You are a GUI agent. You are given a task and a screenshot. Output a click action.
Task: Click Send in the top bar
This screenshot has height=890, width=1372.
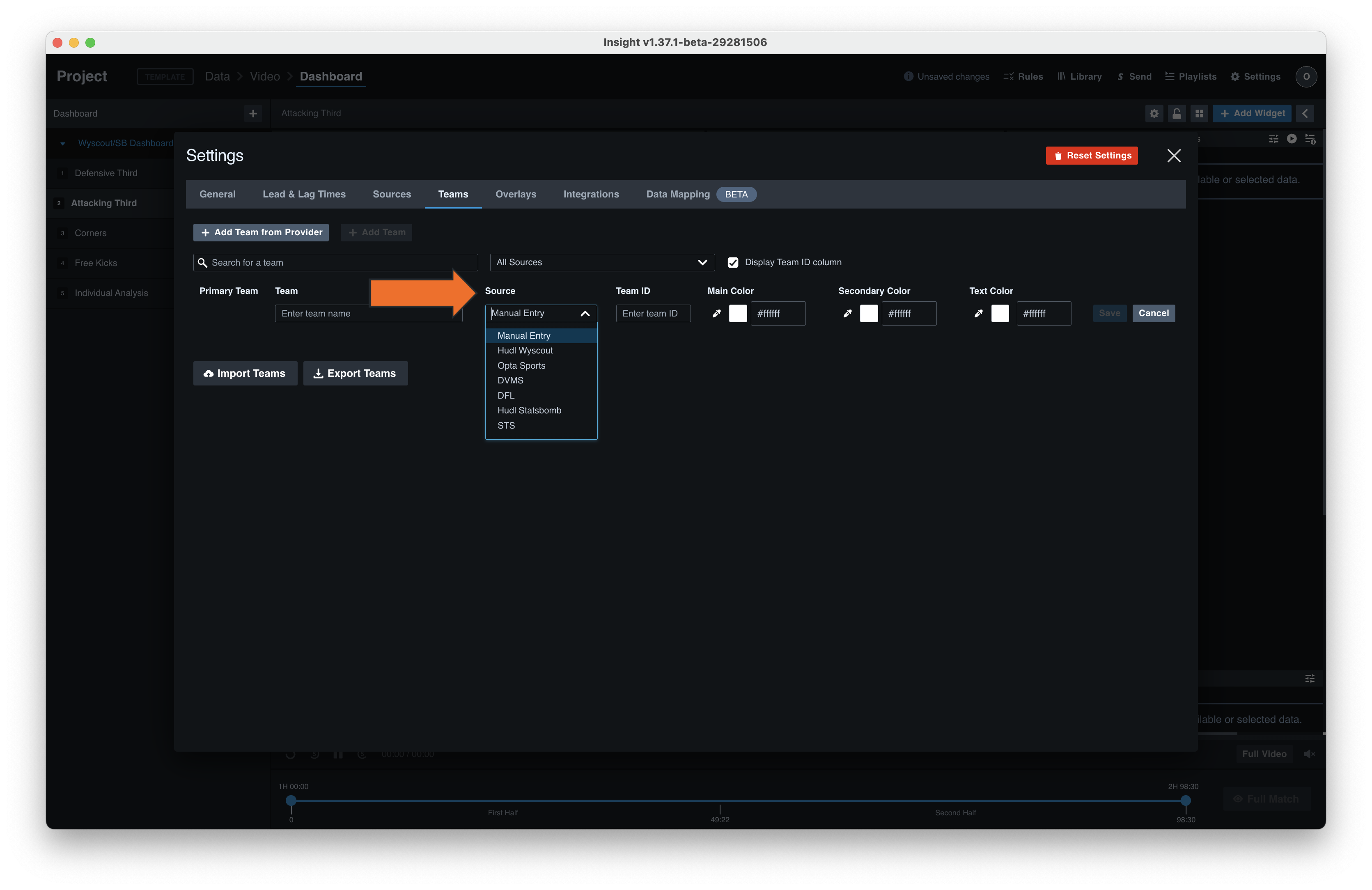tap(1134, 77)
